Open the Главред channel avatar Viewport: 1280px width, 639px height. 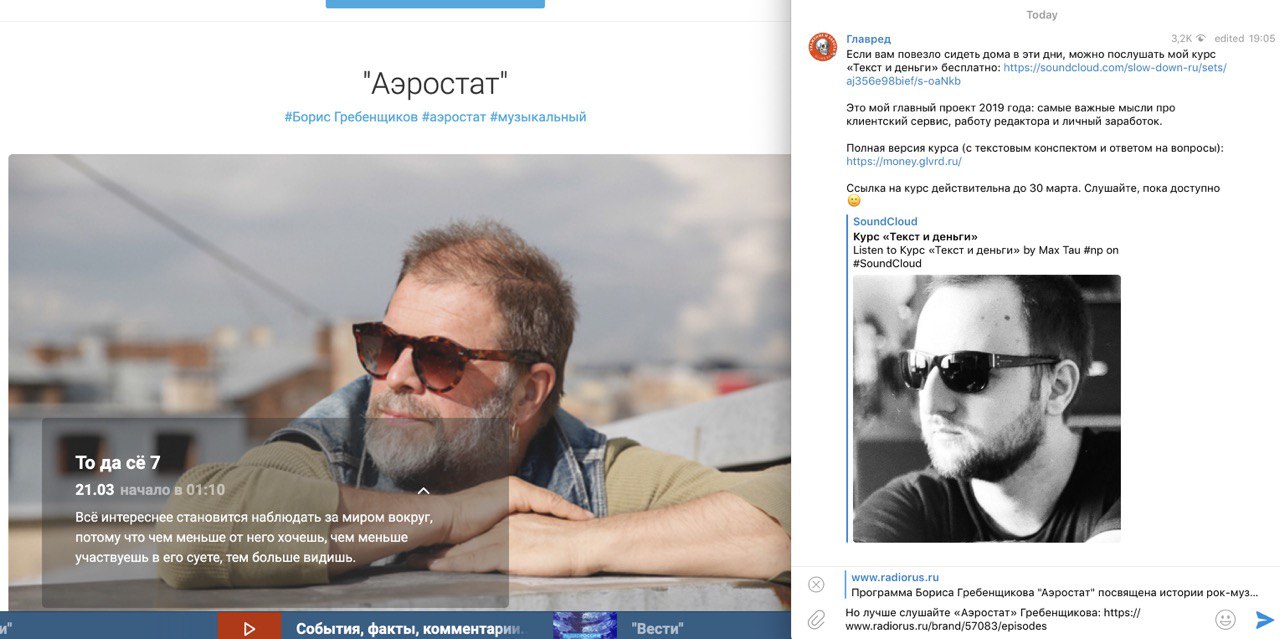click(823, 47)
